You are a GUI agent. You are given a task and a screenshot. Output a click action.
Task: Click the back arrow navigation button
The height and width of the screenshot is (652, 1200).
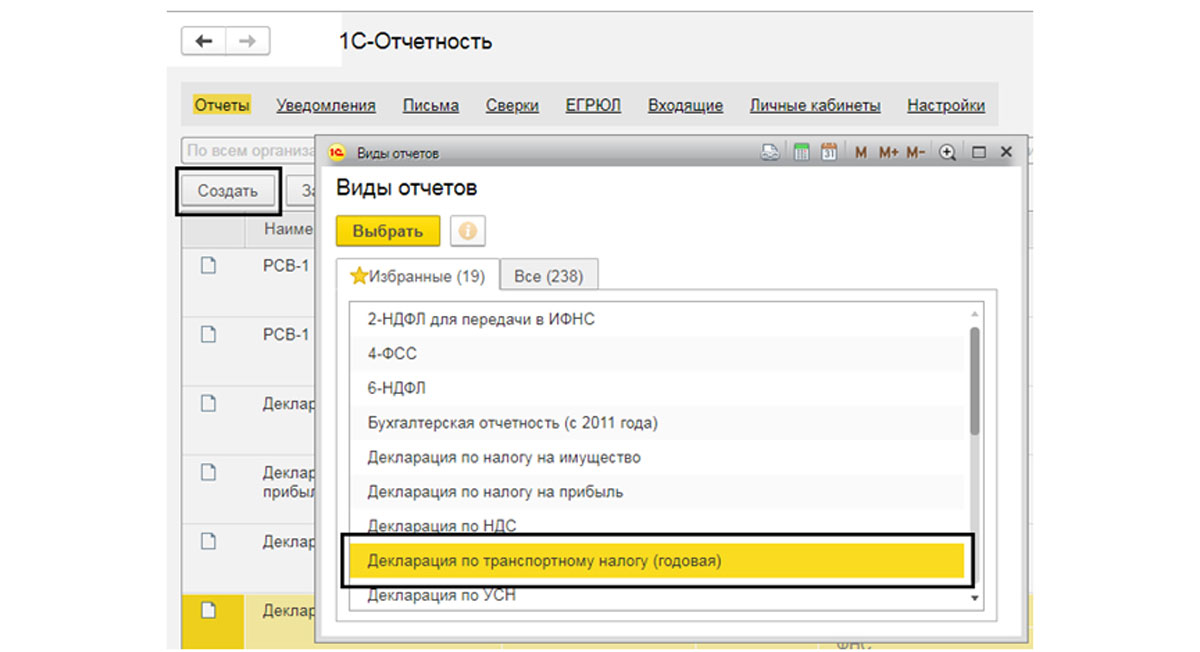204,41
